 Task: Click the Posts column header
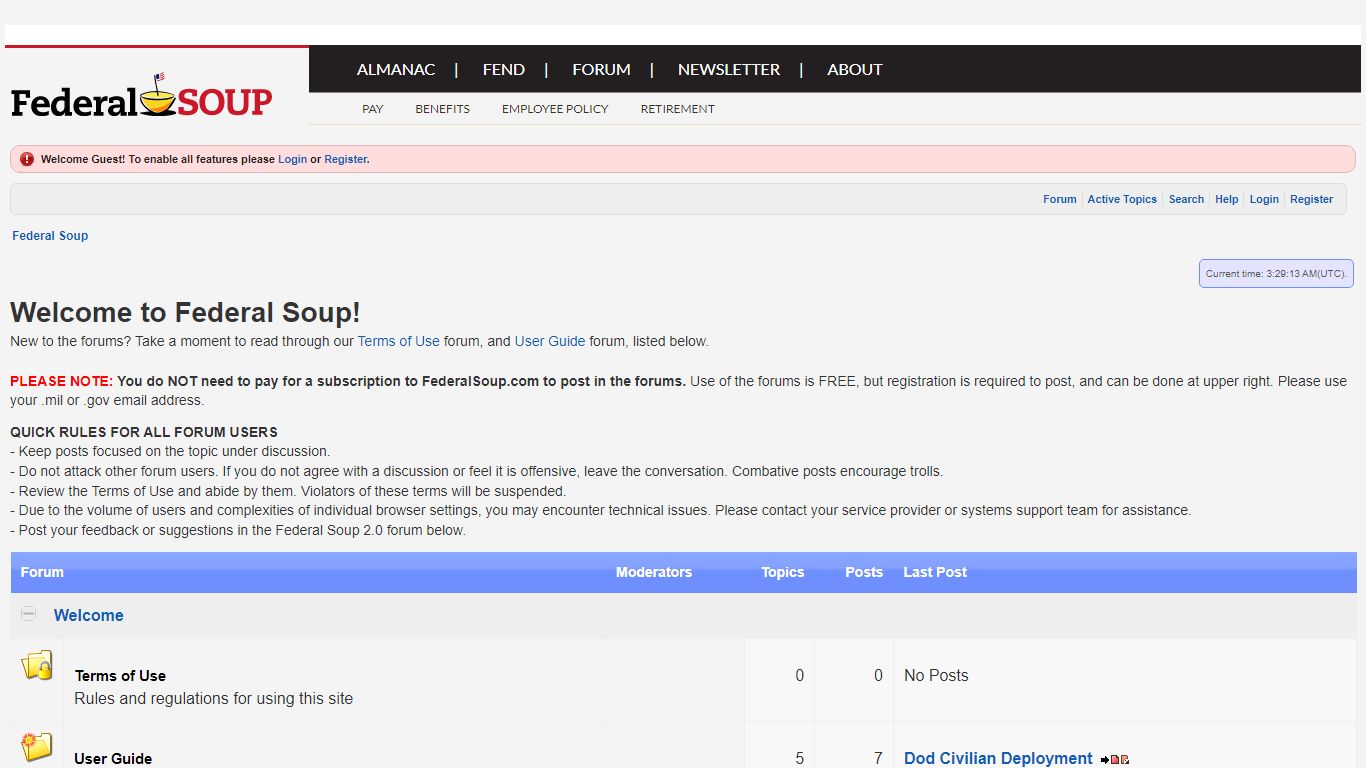(x=864, y=572)
